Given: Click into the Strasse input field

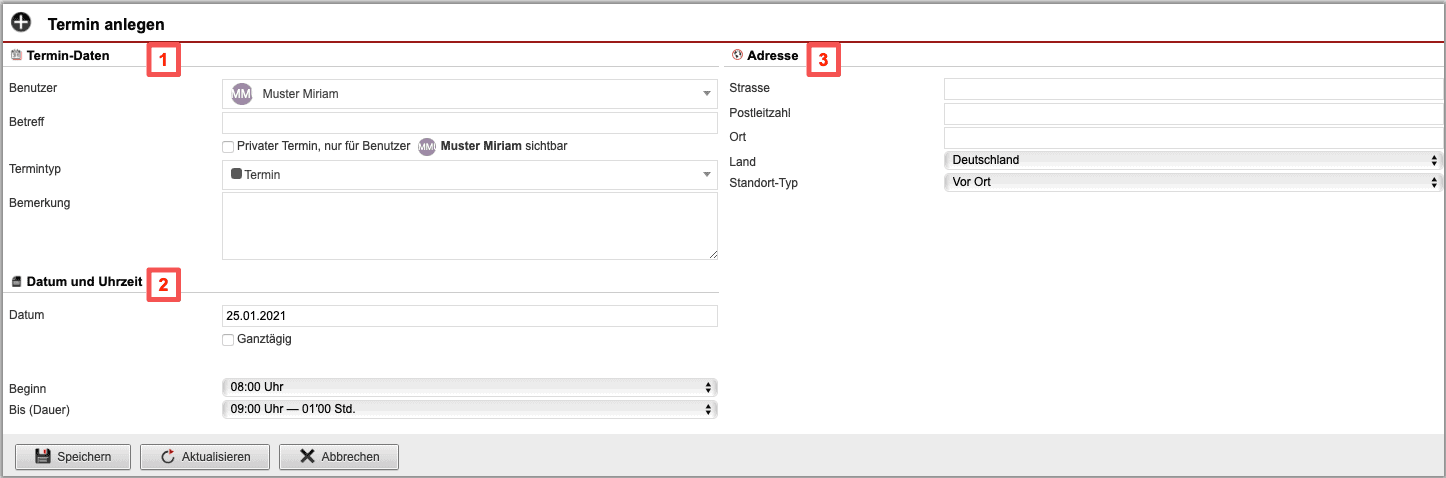Looking at the screenshot, I should (x=1193, y=89).
